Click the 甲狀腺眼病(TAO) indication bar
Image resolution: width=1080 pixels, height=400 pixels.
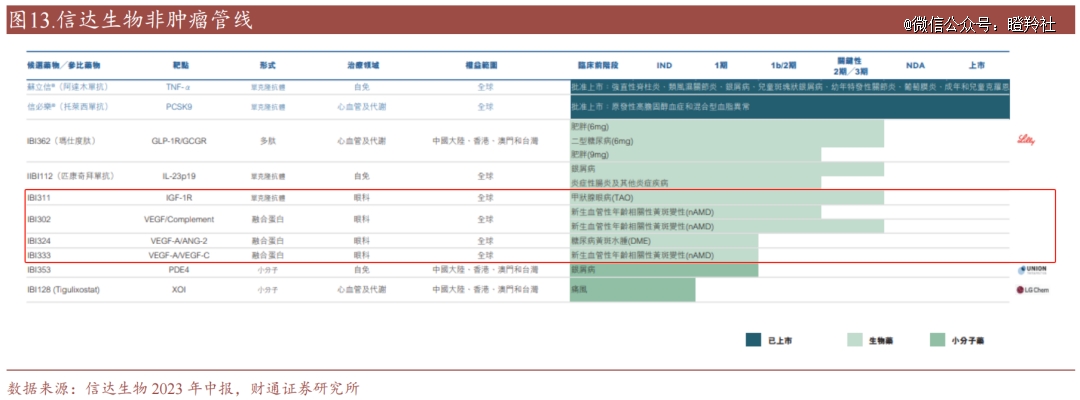coord(727,198)
